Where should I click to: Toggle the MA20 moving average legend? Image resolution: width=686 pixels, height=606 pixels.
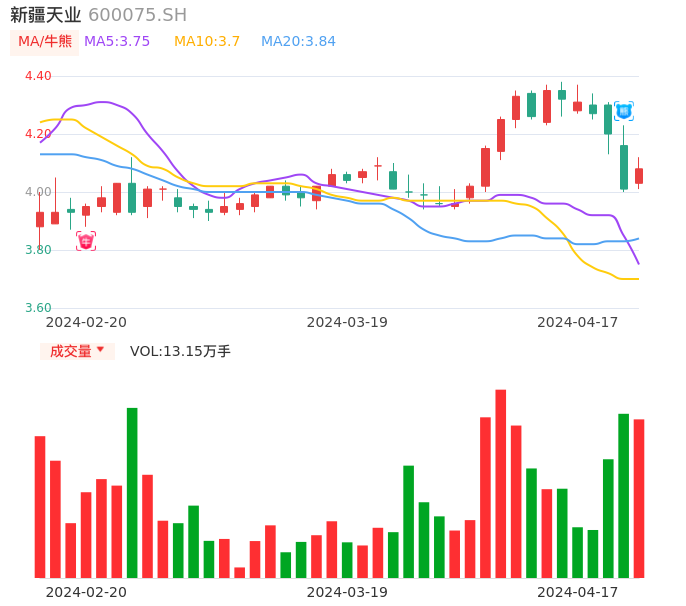click(298, 42)
